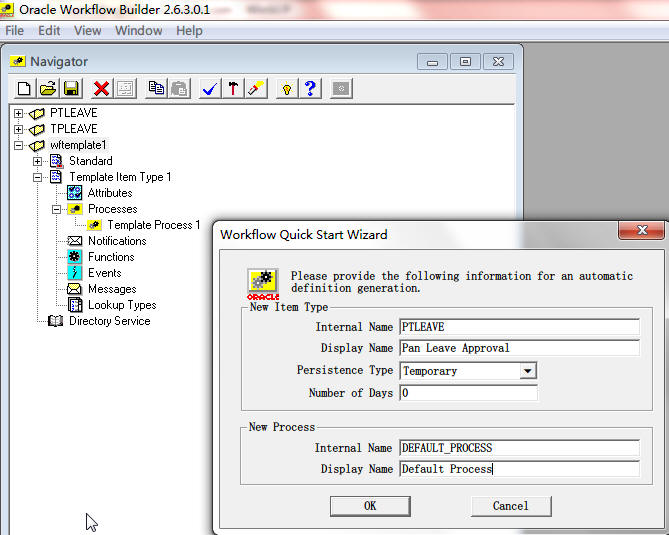
Task: Click the blue question mark Help icon
Action: tap(310, 89)
